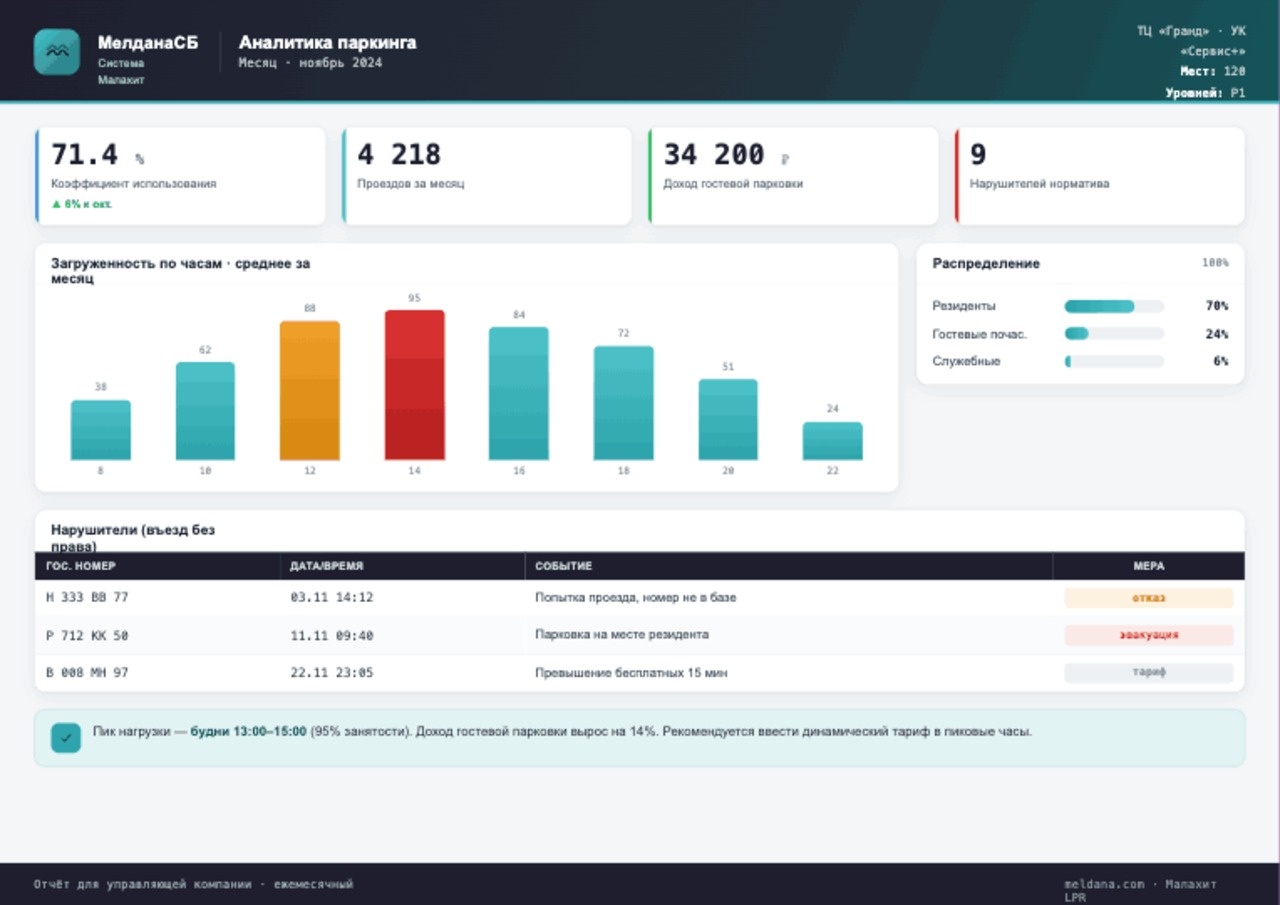Click the Проездов за месяц label
Image resolution: width=1280 pixels, height=905 pixels.
click(410, 184)
